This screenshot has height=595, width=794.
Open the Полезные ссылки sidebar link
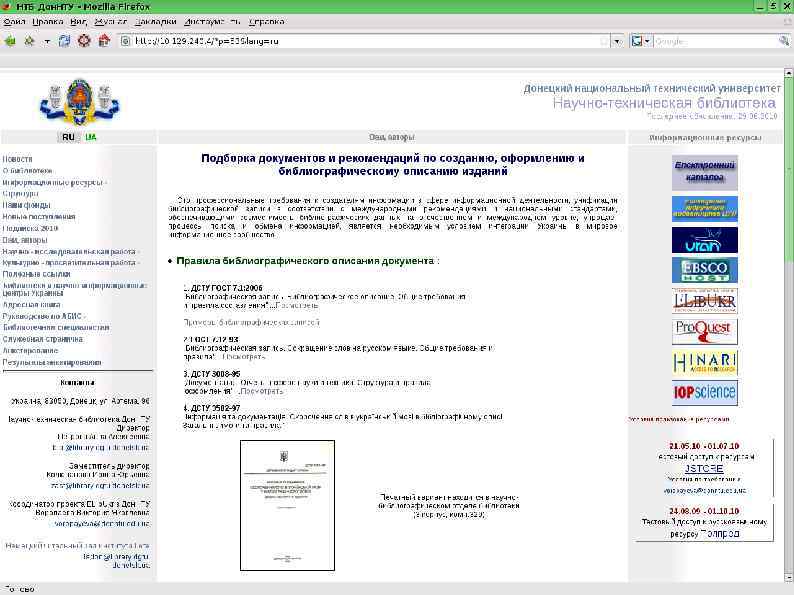(x=36, y=274)
